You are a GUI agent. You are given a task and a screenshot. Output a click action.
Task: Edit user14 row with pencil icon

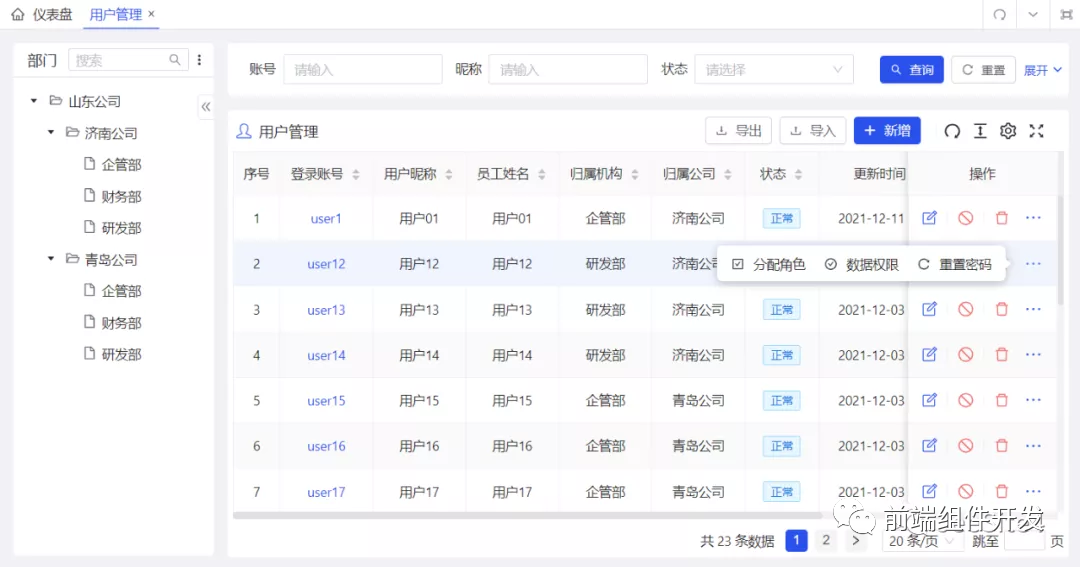[x=929, y=355]
